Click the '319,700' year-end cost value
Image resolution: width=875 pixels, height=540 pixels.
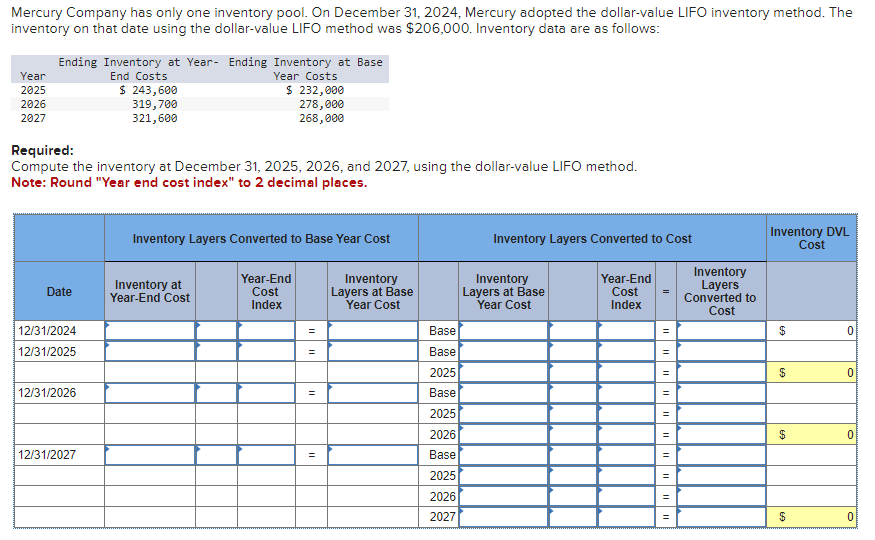click(155, 104)
